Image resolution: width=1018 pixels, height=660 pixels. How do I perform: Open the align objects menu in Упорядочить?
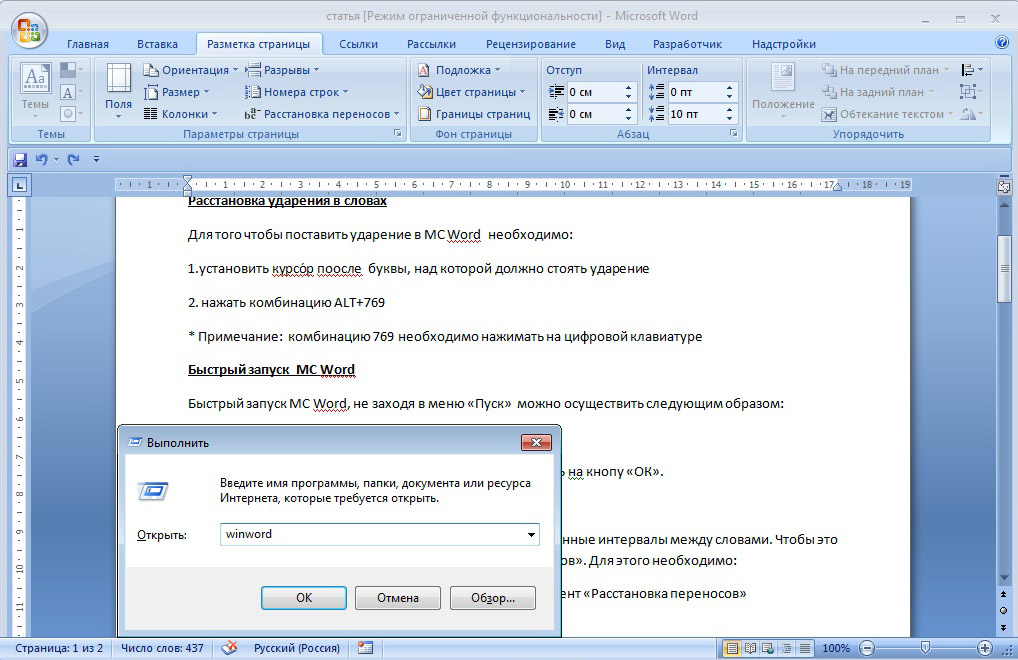[x=971, y=69]
